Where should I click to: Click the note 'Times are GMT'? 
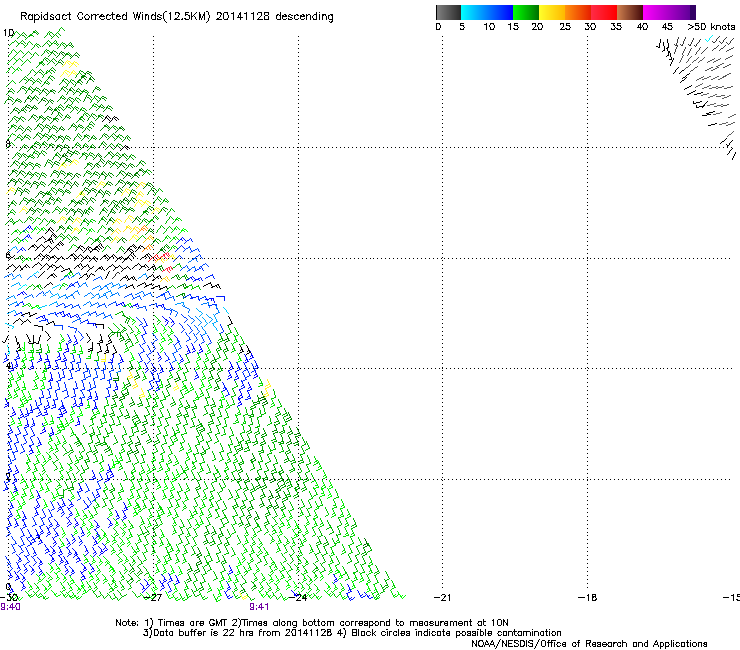coord(188,623)
